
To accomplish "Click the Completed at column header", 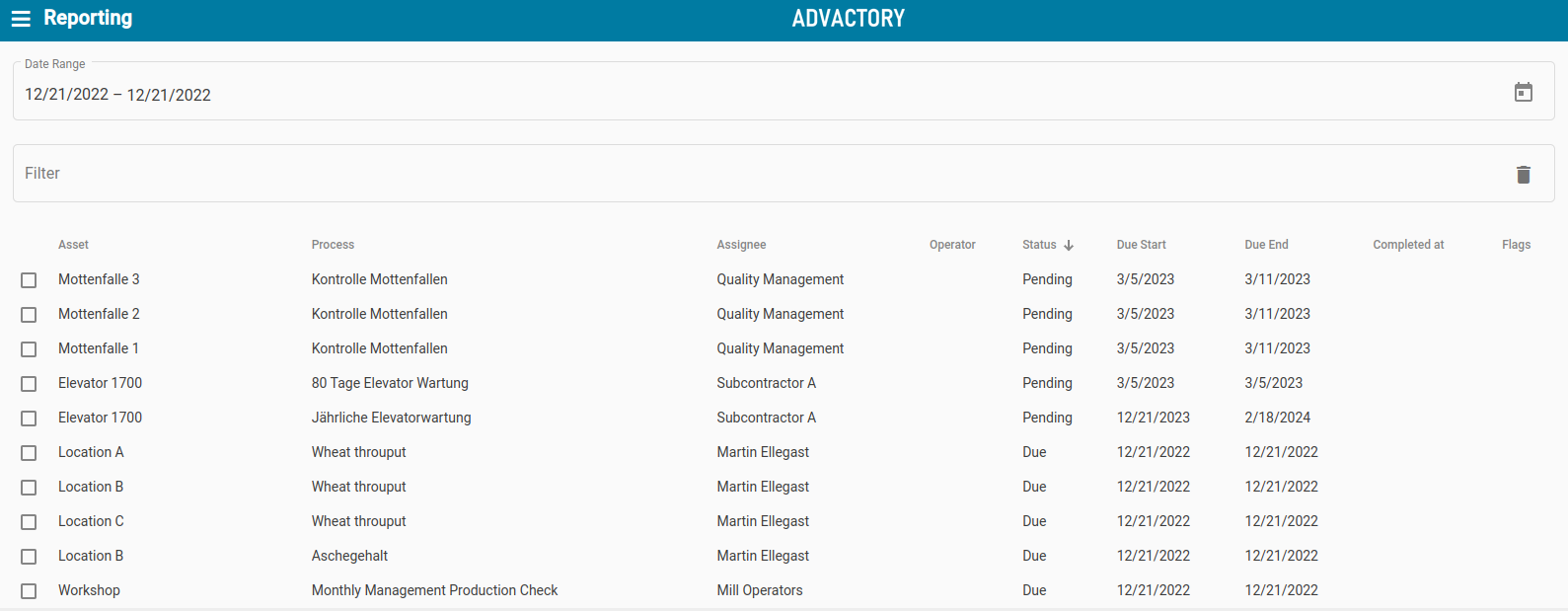I will 1407,245.
